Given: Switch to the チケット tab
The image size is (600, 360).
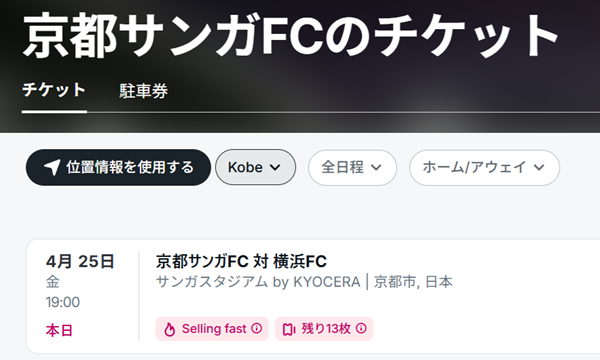Looking at the screenshot, I should pyautogui.click(x=54, y=90).
